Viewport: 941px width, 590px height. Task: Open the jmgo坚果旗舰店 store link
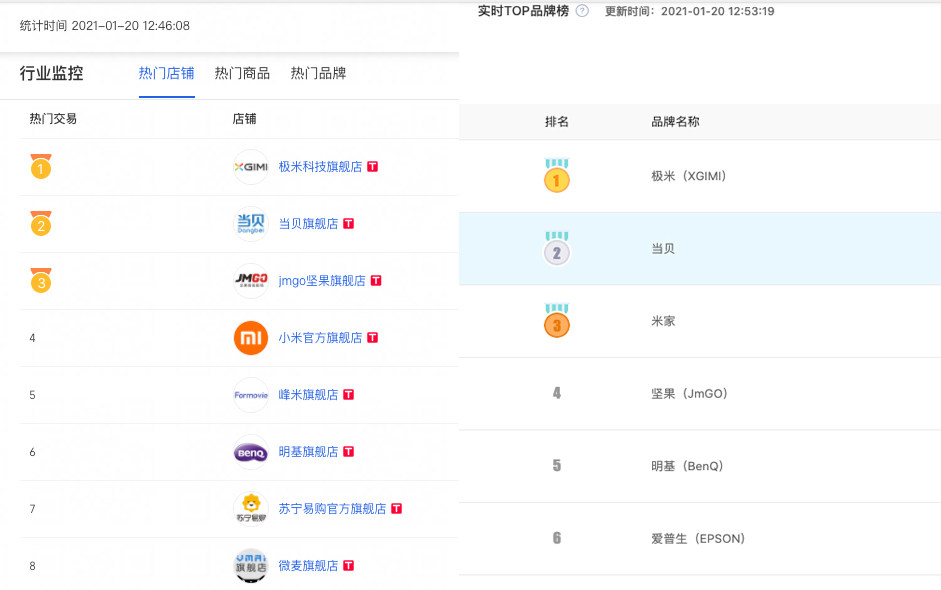(x=322, y=281)
